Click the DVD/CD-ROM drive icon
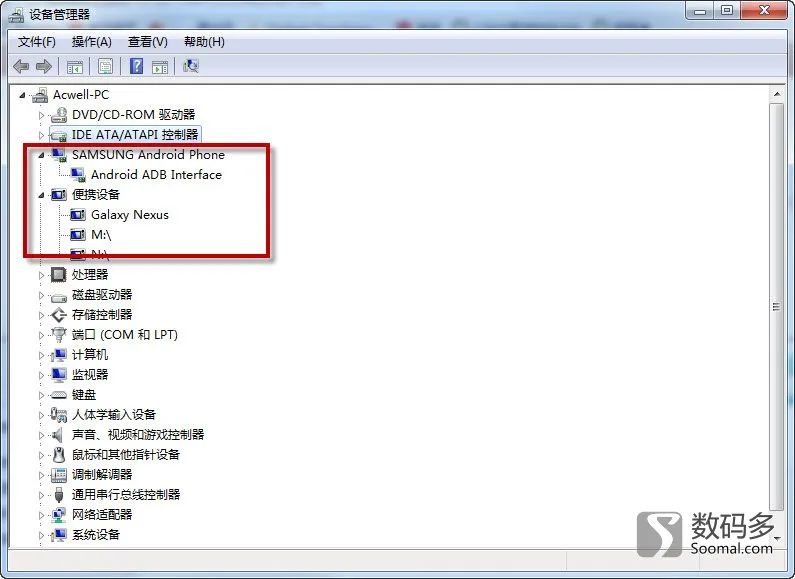 pyautogui.click(x=59, y=115)
